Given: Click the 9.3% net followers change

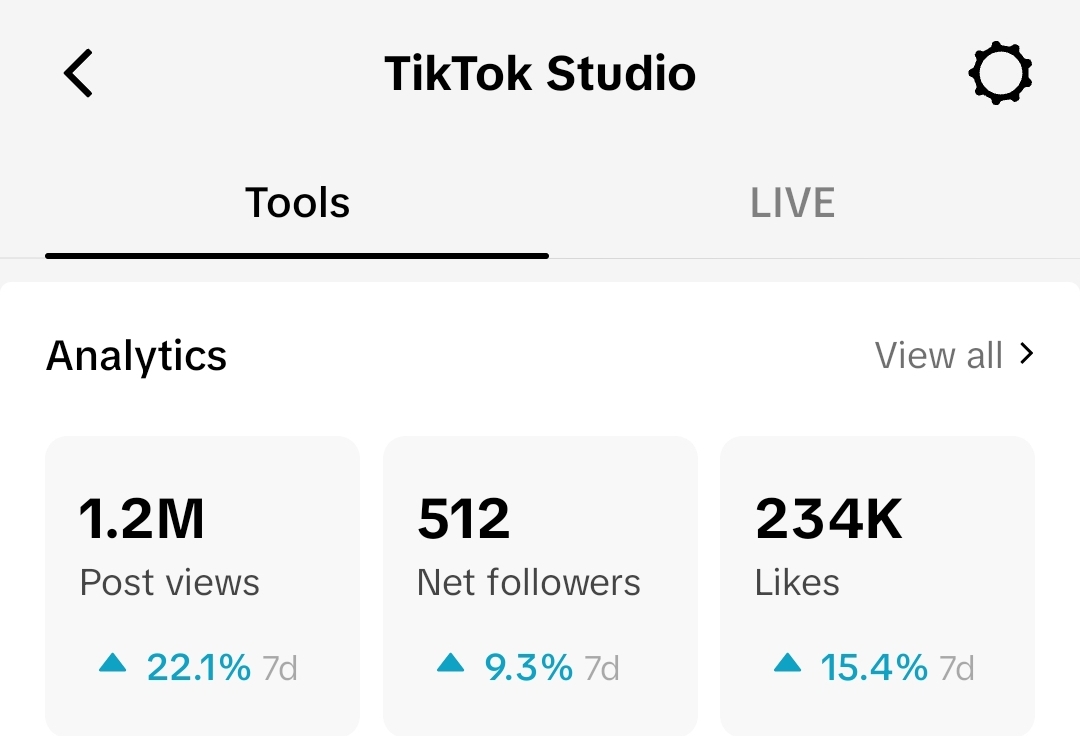Looking at the screenshot, I should click(x=528, y=667).
